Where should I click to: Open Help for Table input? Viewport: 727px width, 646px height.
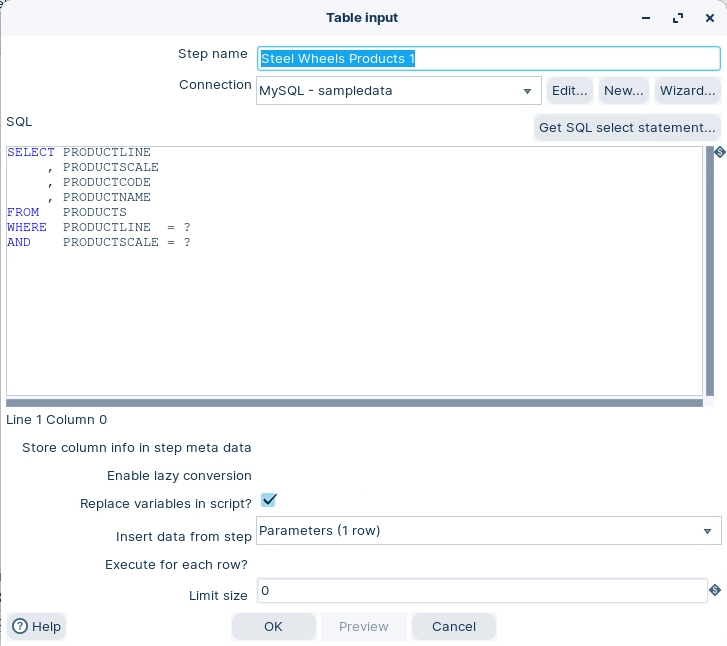pyautogui.click(x=37, y=627)
